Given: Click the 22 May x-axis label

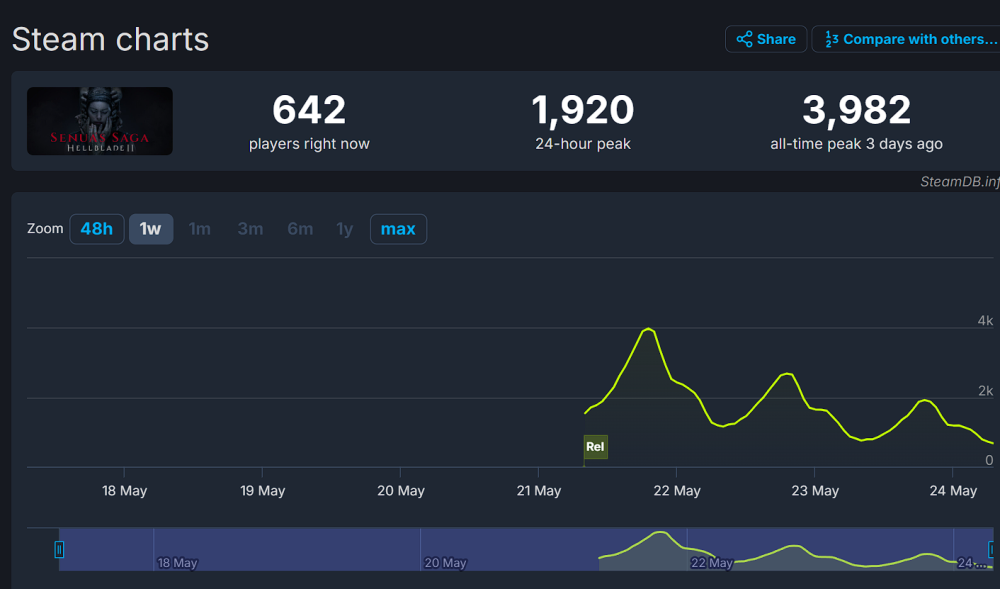Looking at the screenshot, I should coord(676,491).
